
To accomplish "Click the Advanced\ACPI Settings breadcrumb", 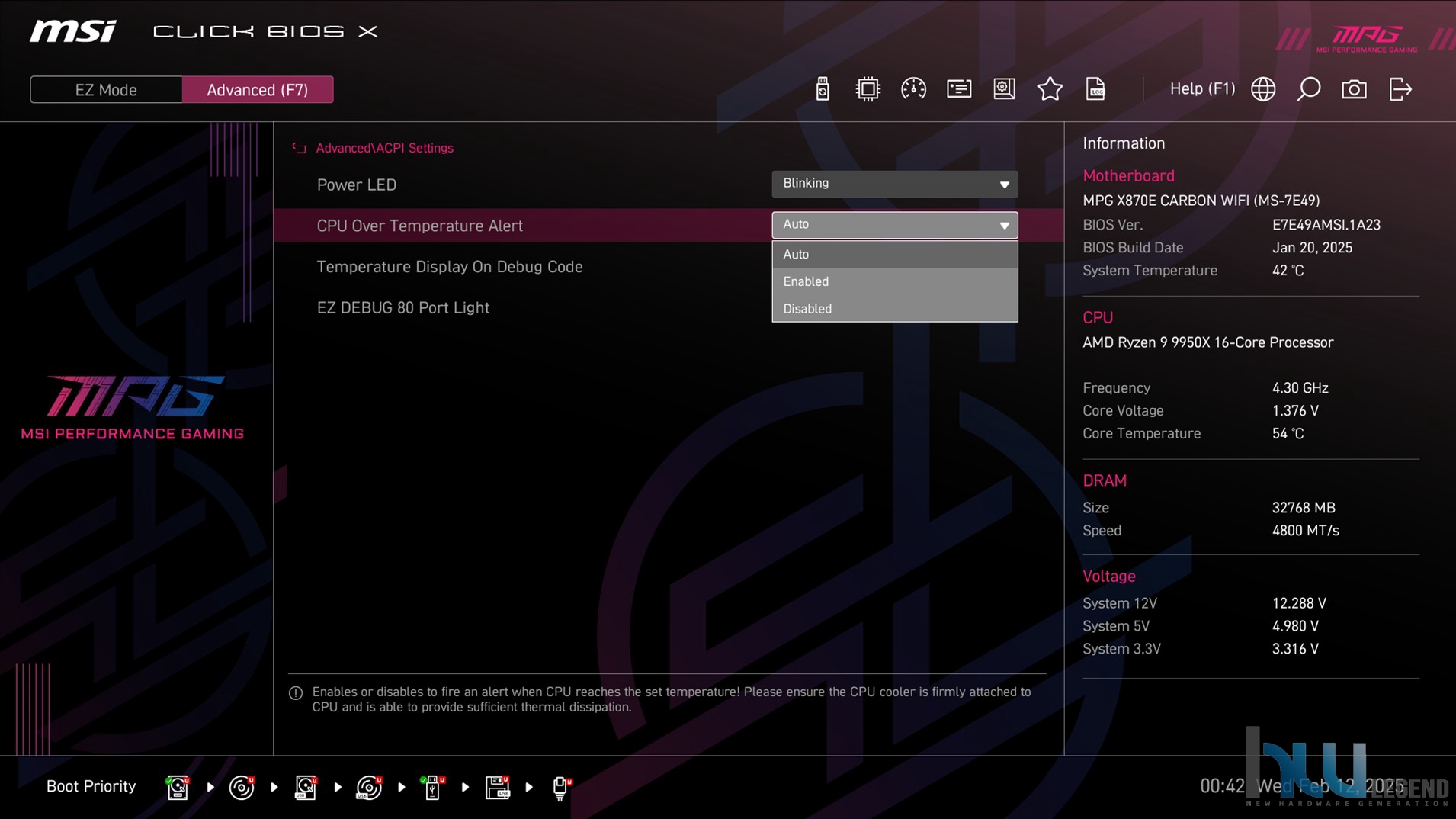I will click(x=384, y=148).
